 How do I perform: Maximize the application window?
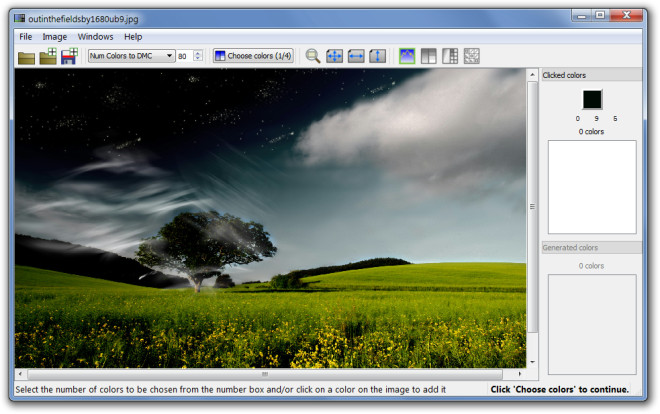tap(600, 16)
